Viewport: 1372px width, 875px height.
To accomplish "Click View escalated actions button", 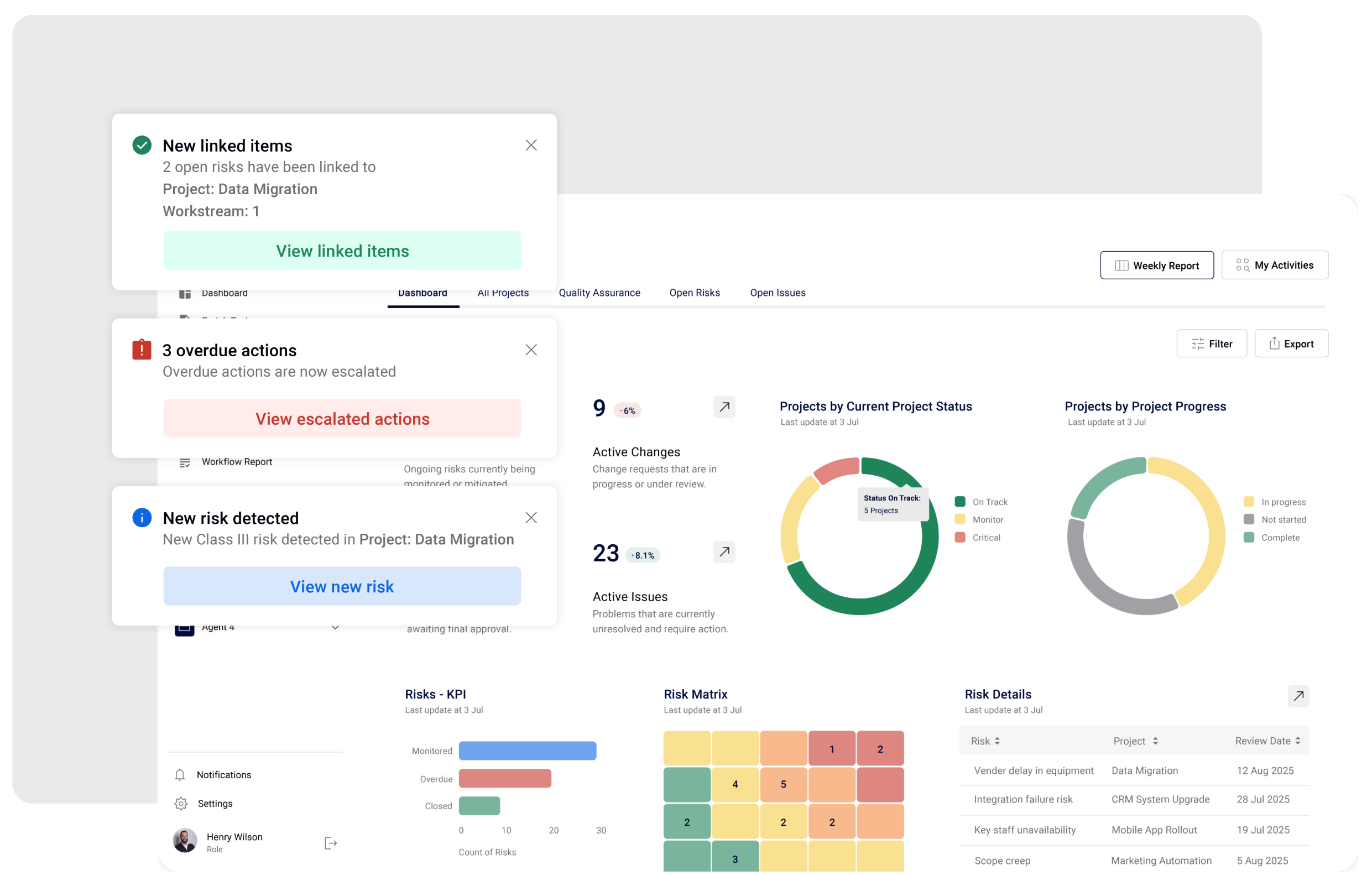I will 342,419.
